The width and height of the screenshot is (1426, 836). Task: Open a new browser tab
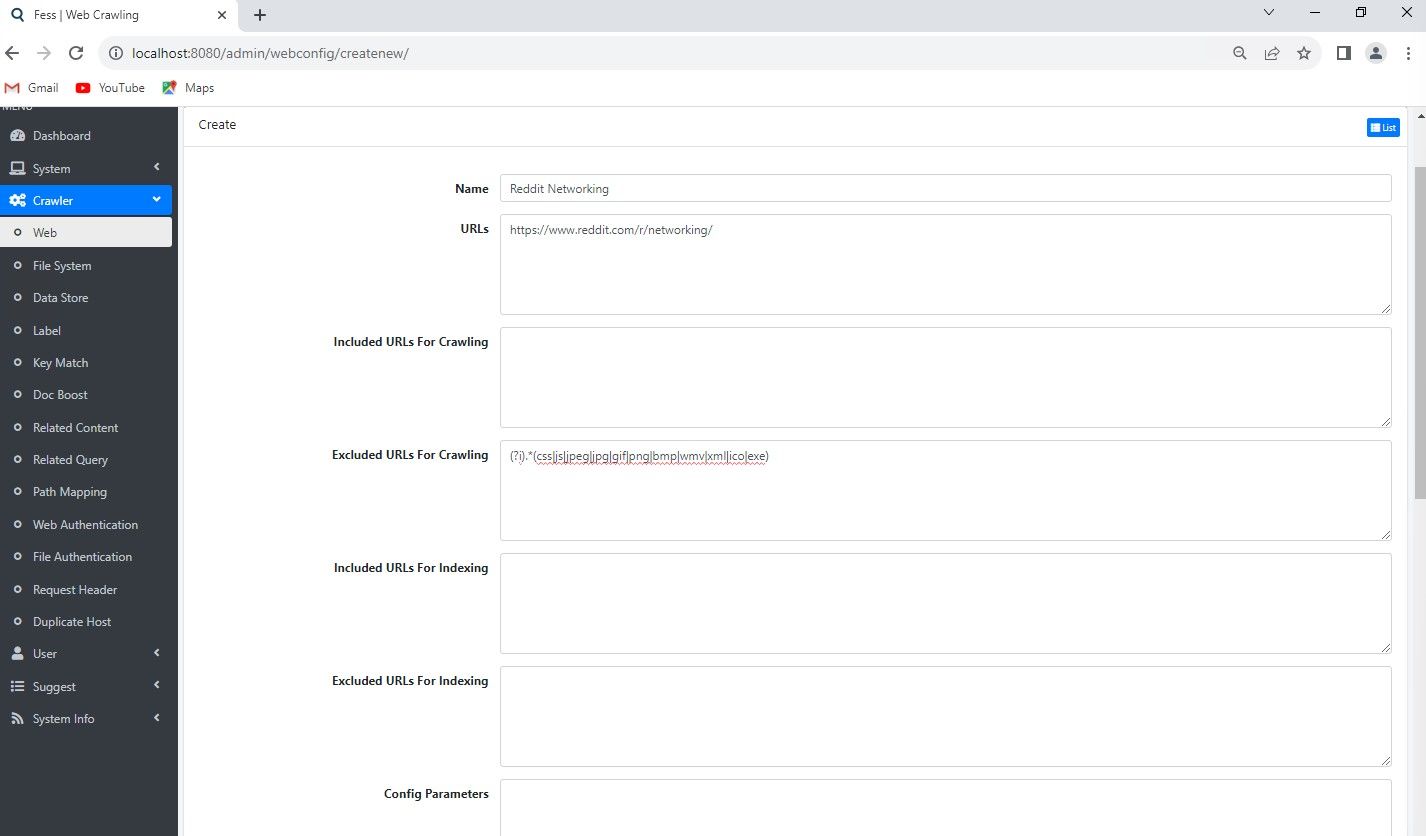click(260, 15)
